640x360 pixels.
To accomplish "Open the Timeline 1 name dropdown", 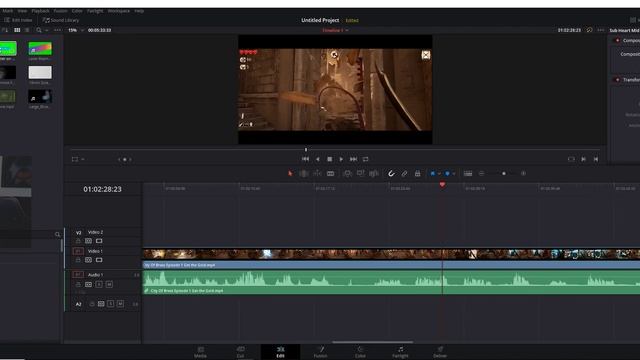I will [336, 30].
